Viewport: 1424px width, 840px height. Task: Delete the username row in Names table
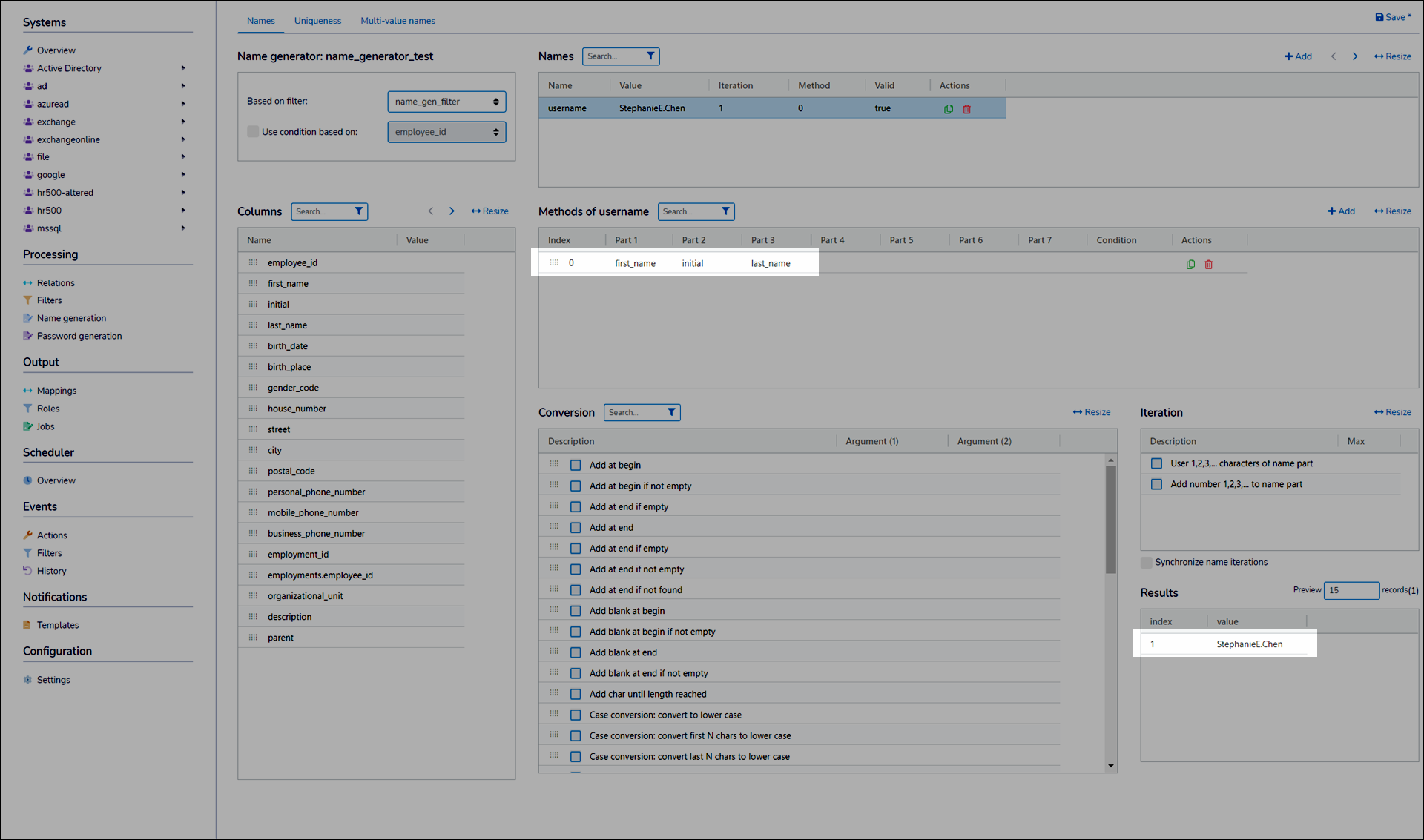pos(967,109)
